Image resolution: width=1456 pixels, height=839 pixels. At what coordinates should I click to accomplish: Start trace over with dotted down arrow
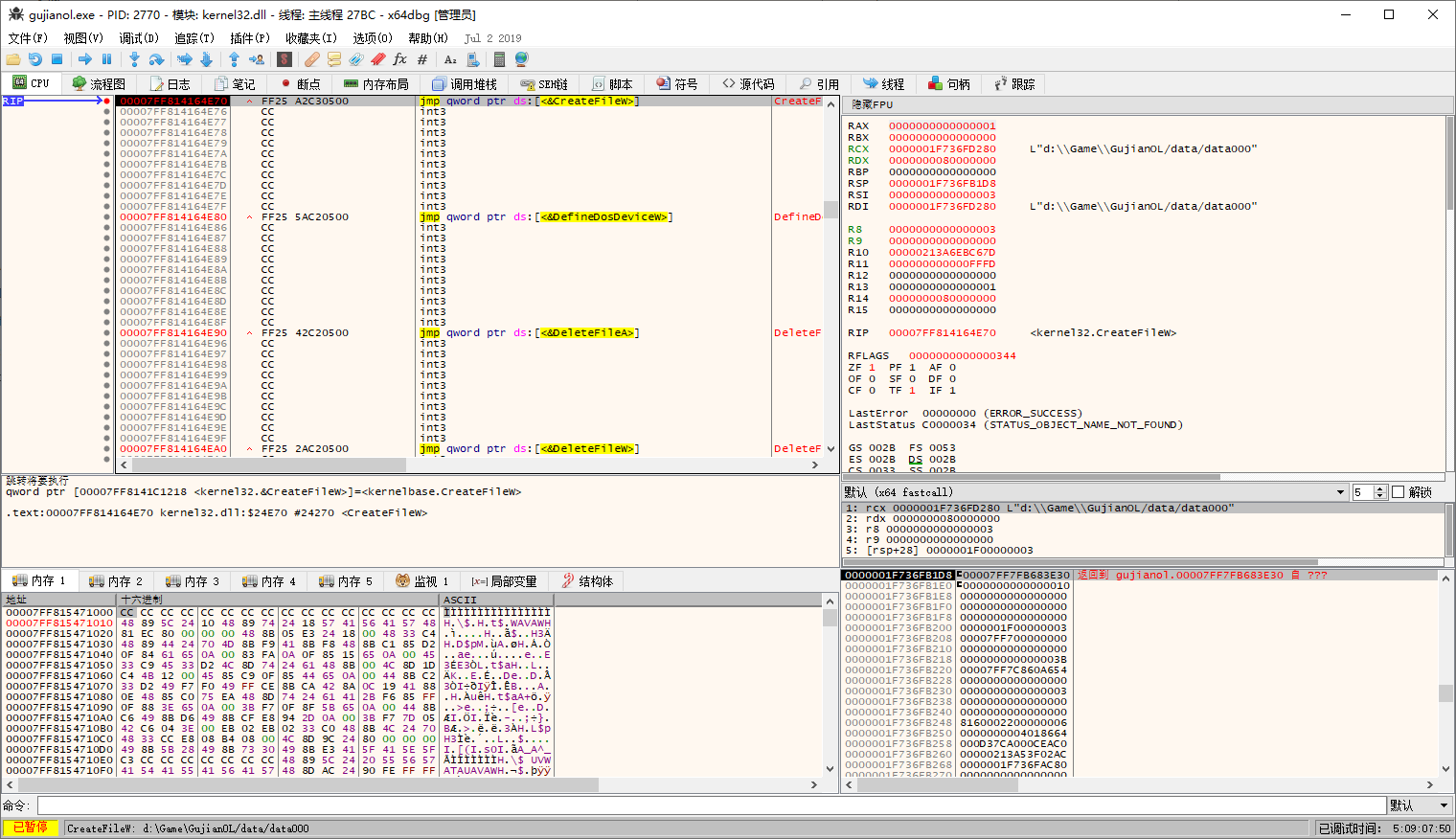coord(206,59)
